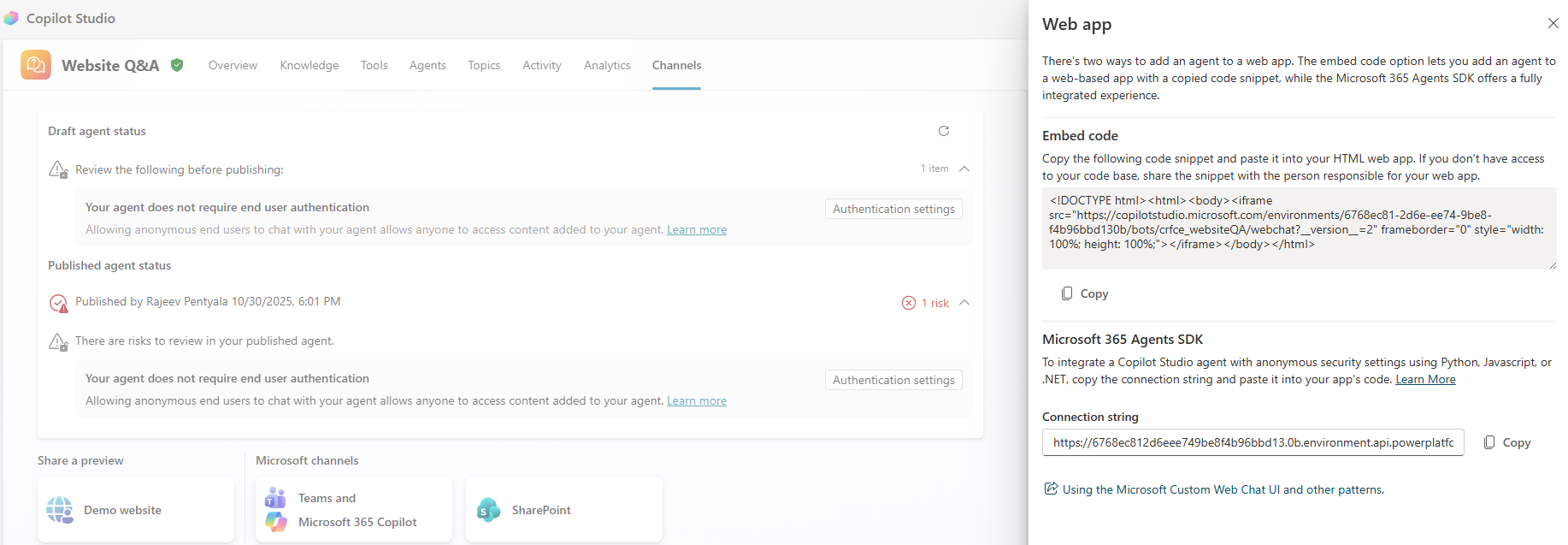Screen dimensions: 1568x545
Task: Click the refresh icon in Draft agent status
Action: click(x=944, y=131)
